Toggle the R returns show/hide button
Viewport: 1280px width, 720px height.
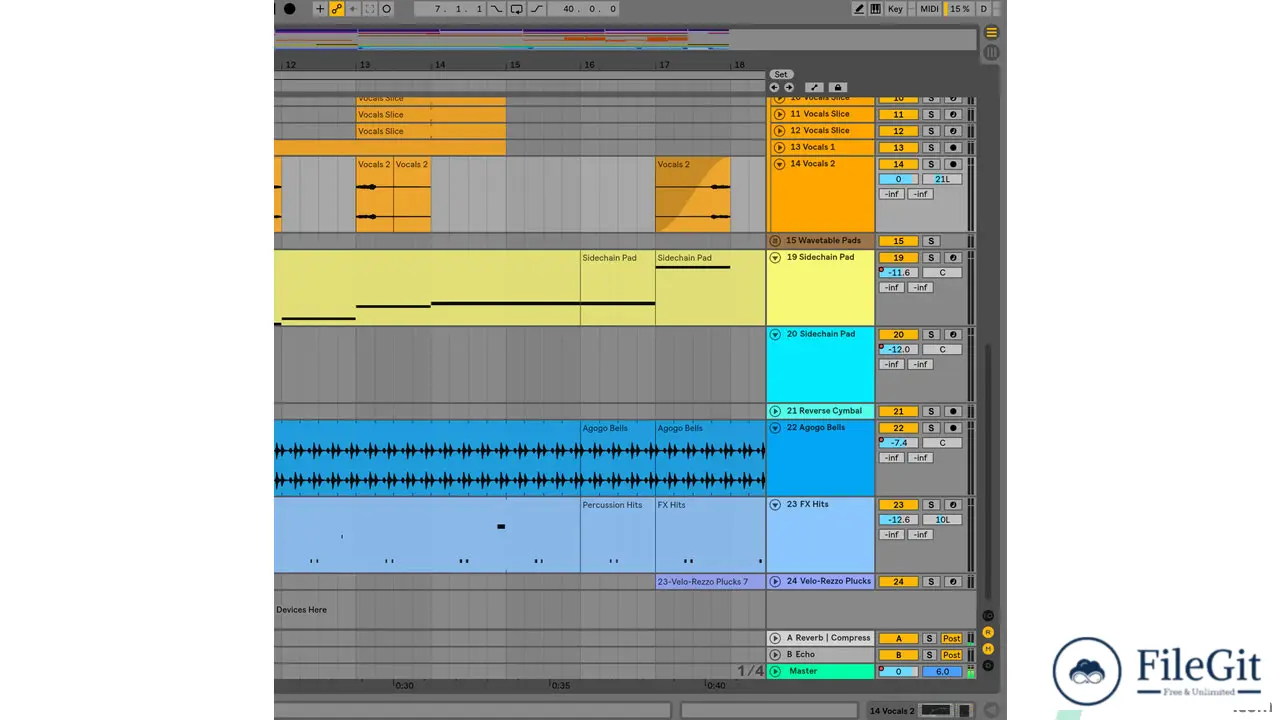(988, 632)
